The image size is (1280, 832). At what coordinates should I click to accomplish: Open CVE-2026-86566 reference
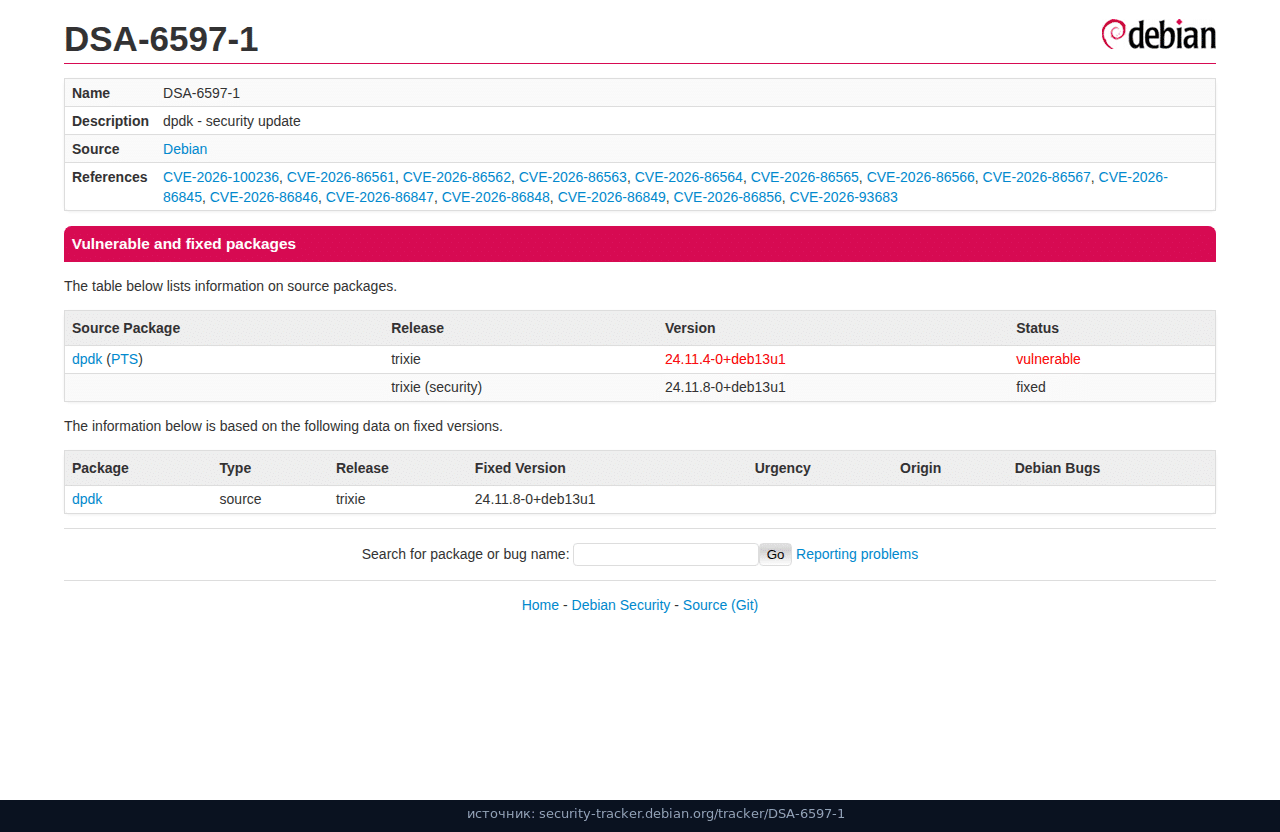(921, 177)
